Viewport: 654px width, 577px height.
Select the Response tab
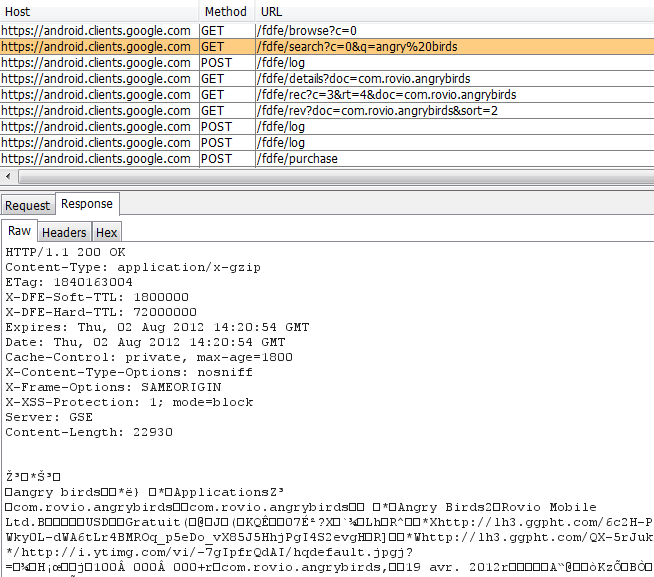pyautogui.click(x=87, y=204)
